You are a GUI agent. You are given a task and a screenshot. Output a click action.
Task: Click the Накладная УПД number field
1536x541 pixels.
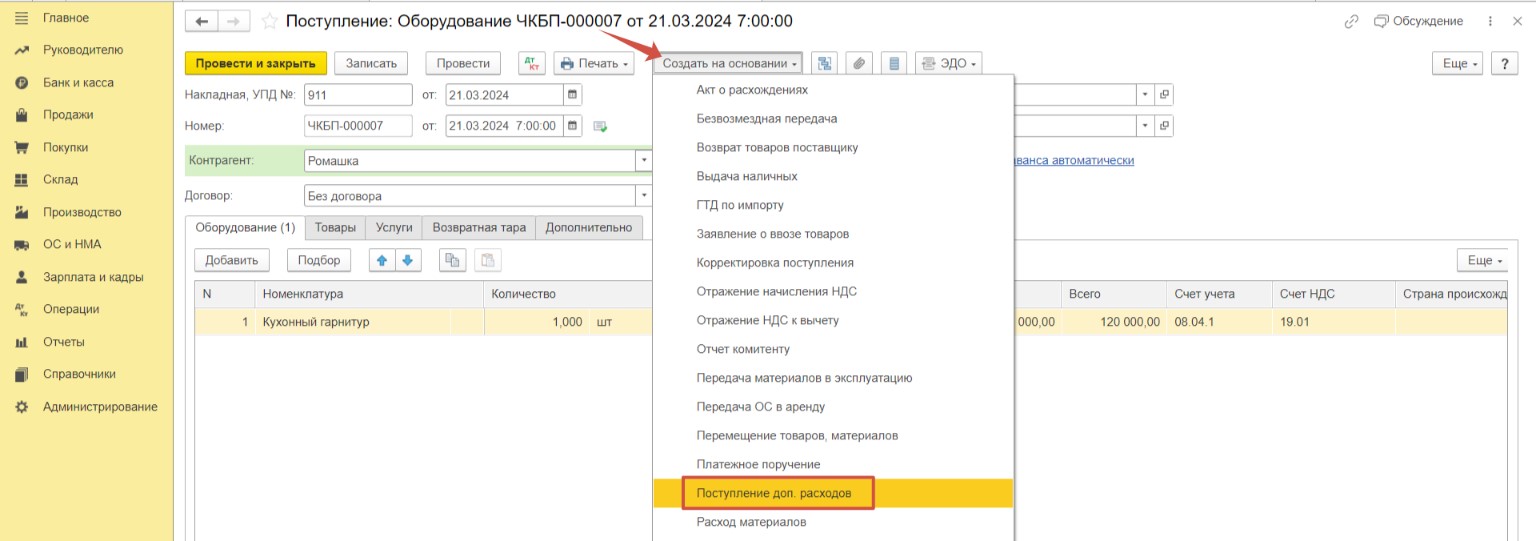(x=358, y=95)
